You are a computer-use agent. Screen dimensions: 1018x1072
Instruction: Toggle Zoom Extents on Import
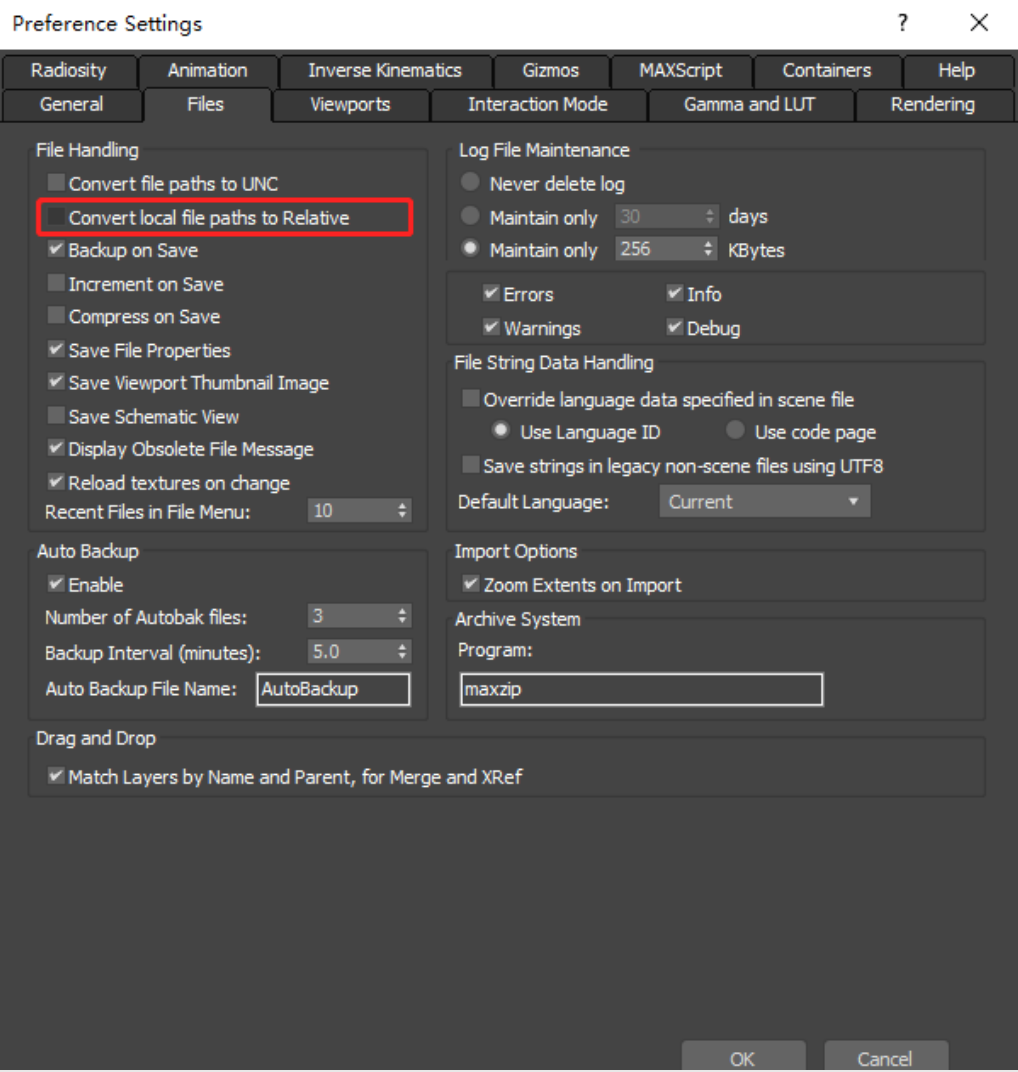coord(470,584)
